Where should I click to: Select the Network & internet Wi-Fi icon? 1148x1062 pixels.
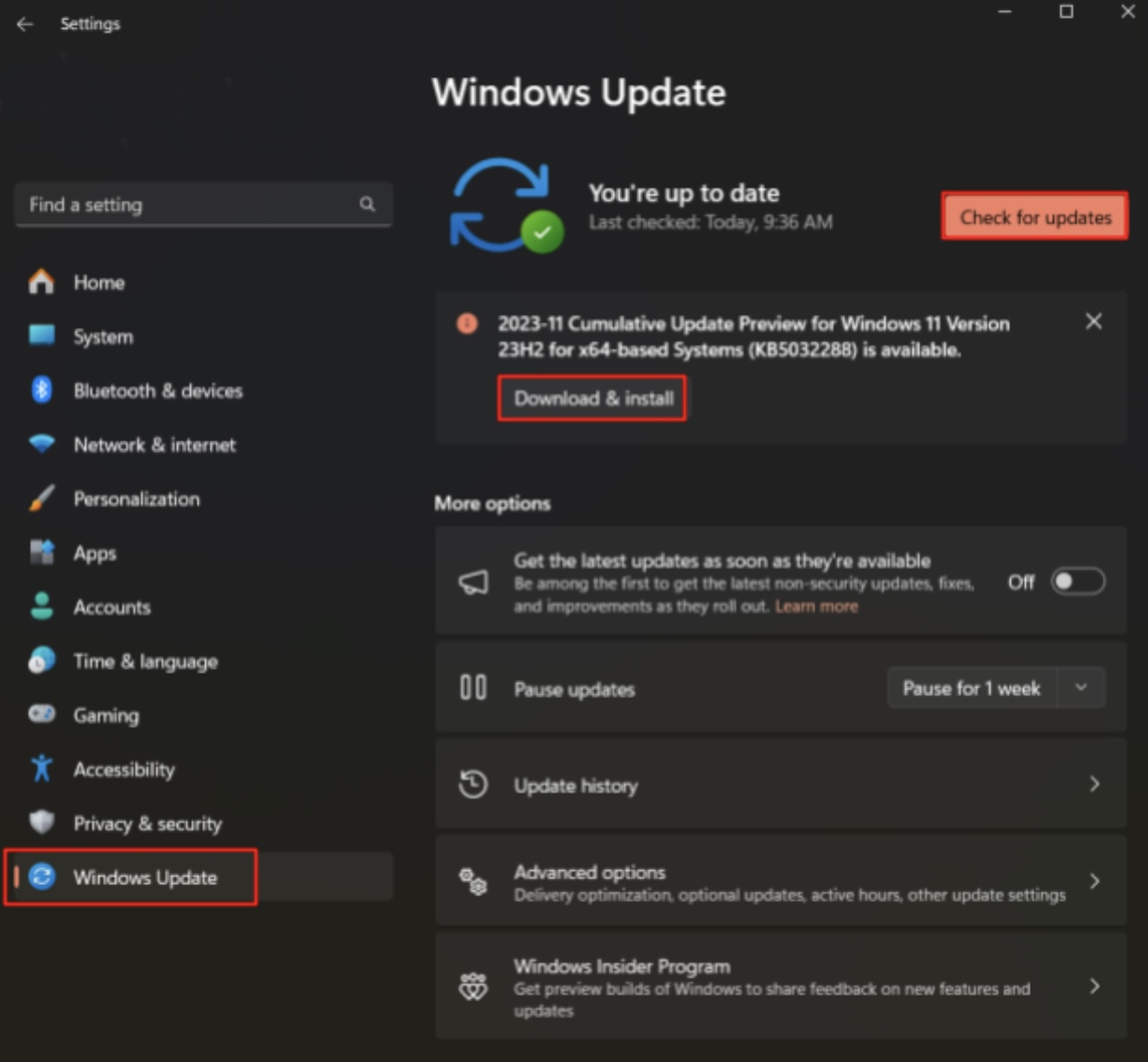(42, 444)
